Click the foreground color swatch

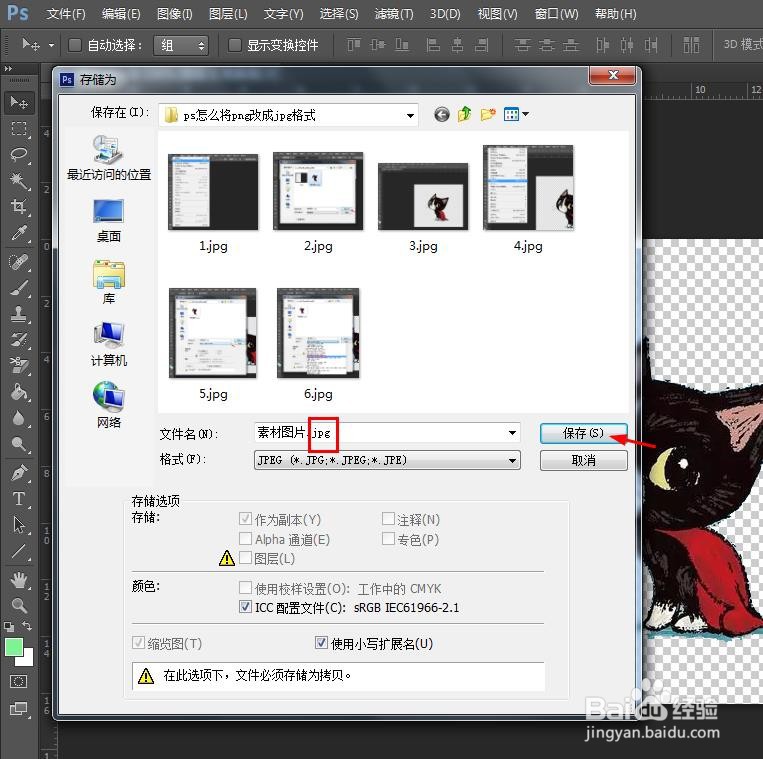[14, 648]
